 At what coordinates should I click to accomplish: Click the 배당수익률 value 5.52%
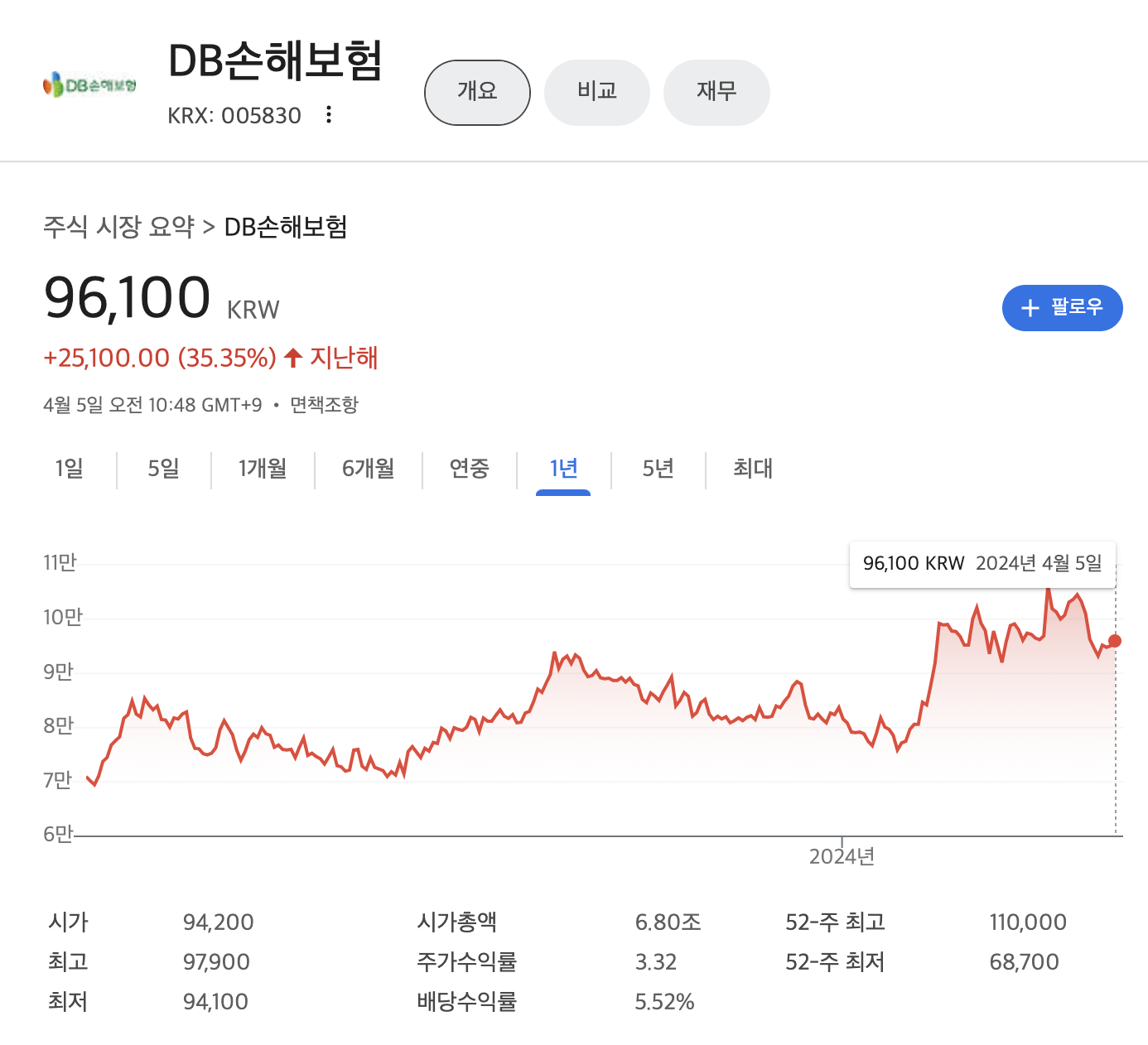[x=664, y=1001]
